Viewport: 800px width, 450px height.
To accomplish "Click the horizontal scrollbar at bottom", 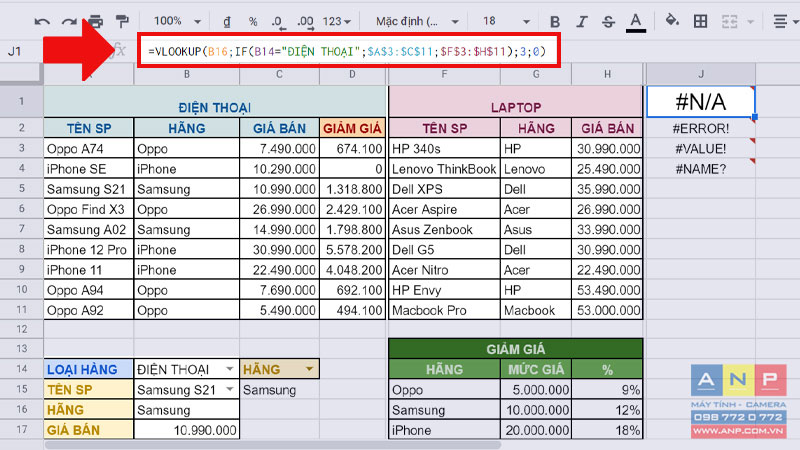I will [273, 445].
